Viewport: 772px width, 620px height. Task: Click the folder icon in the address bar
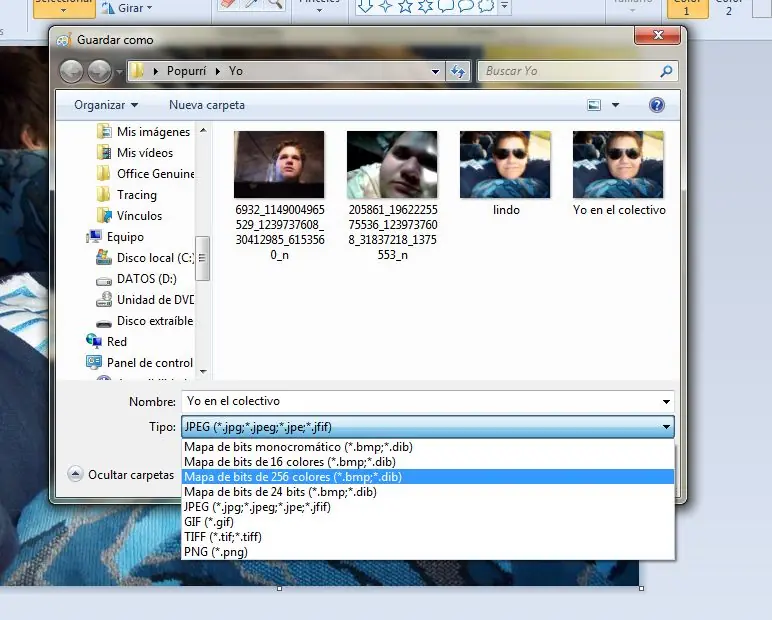click(137, 71)
